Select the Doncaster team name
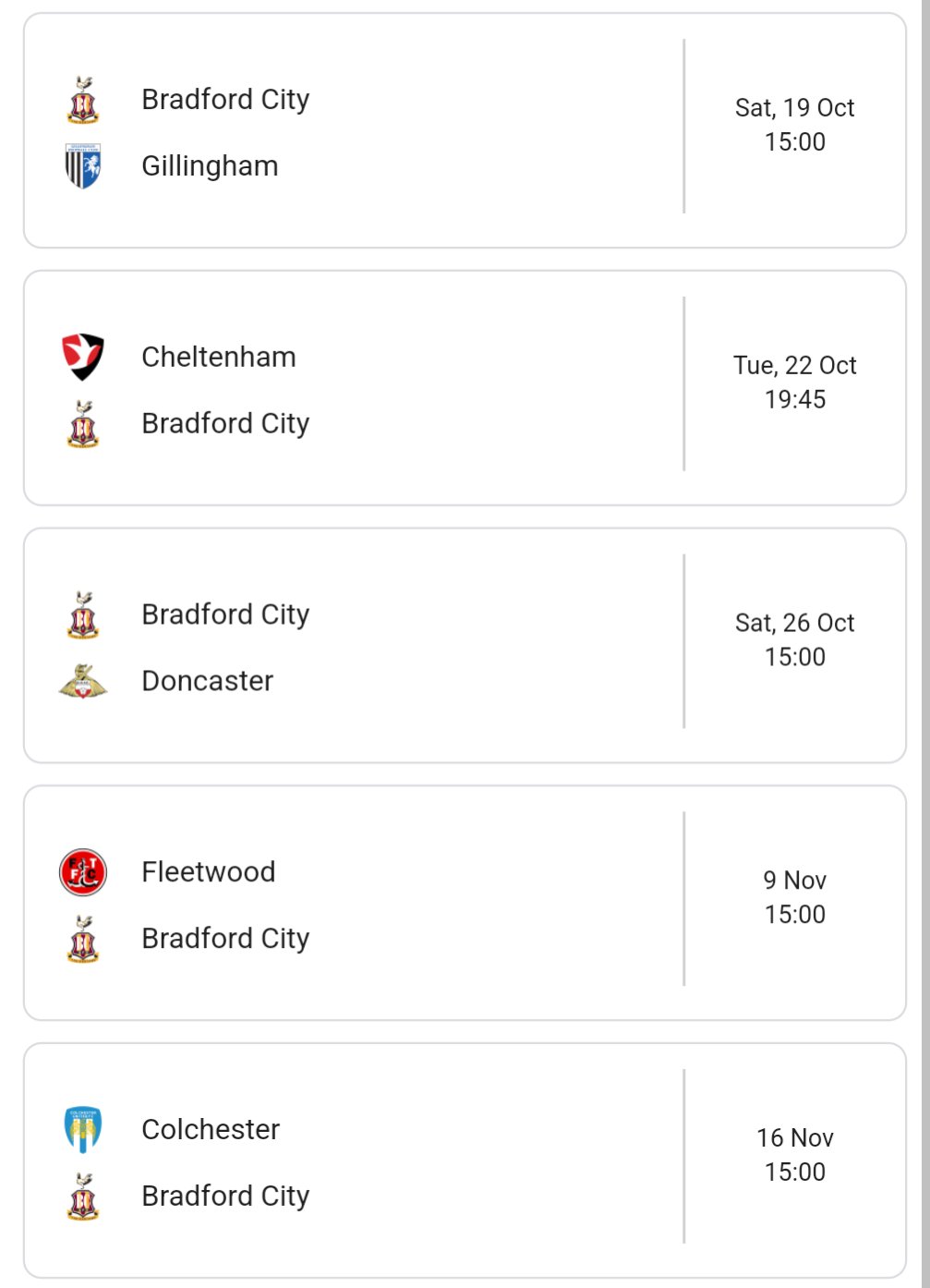This screenshot has width=930, height=1288. click(208, 681)
